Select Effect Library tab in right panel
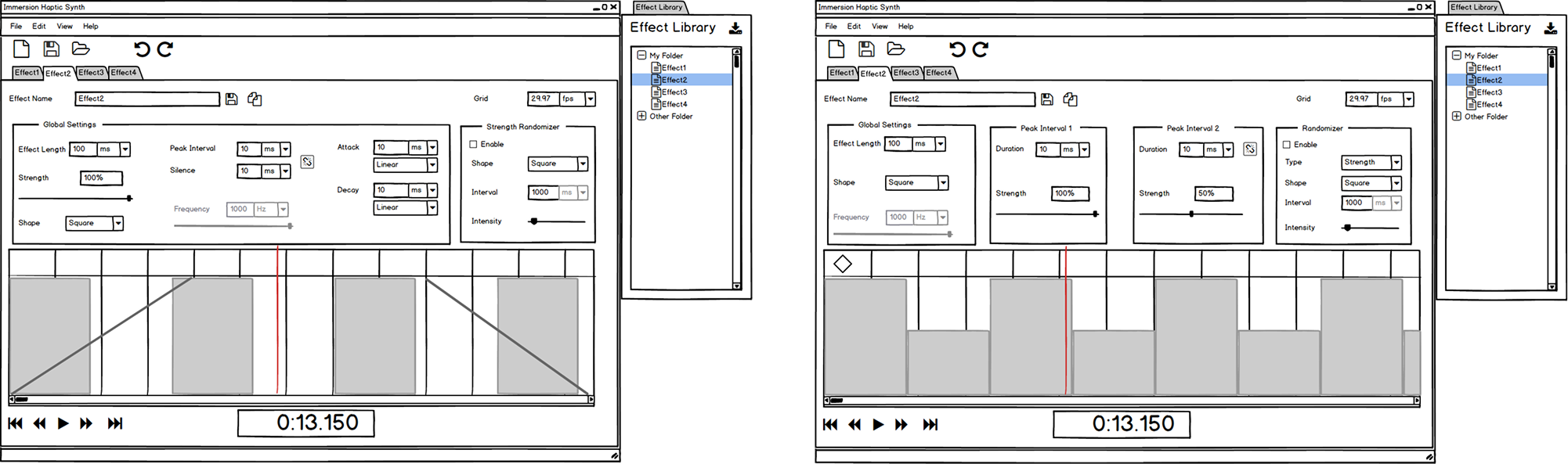This screenshot has width=1568, height=464. [x=1474, y=7]
